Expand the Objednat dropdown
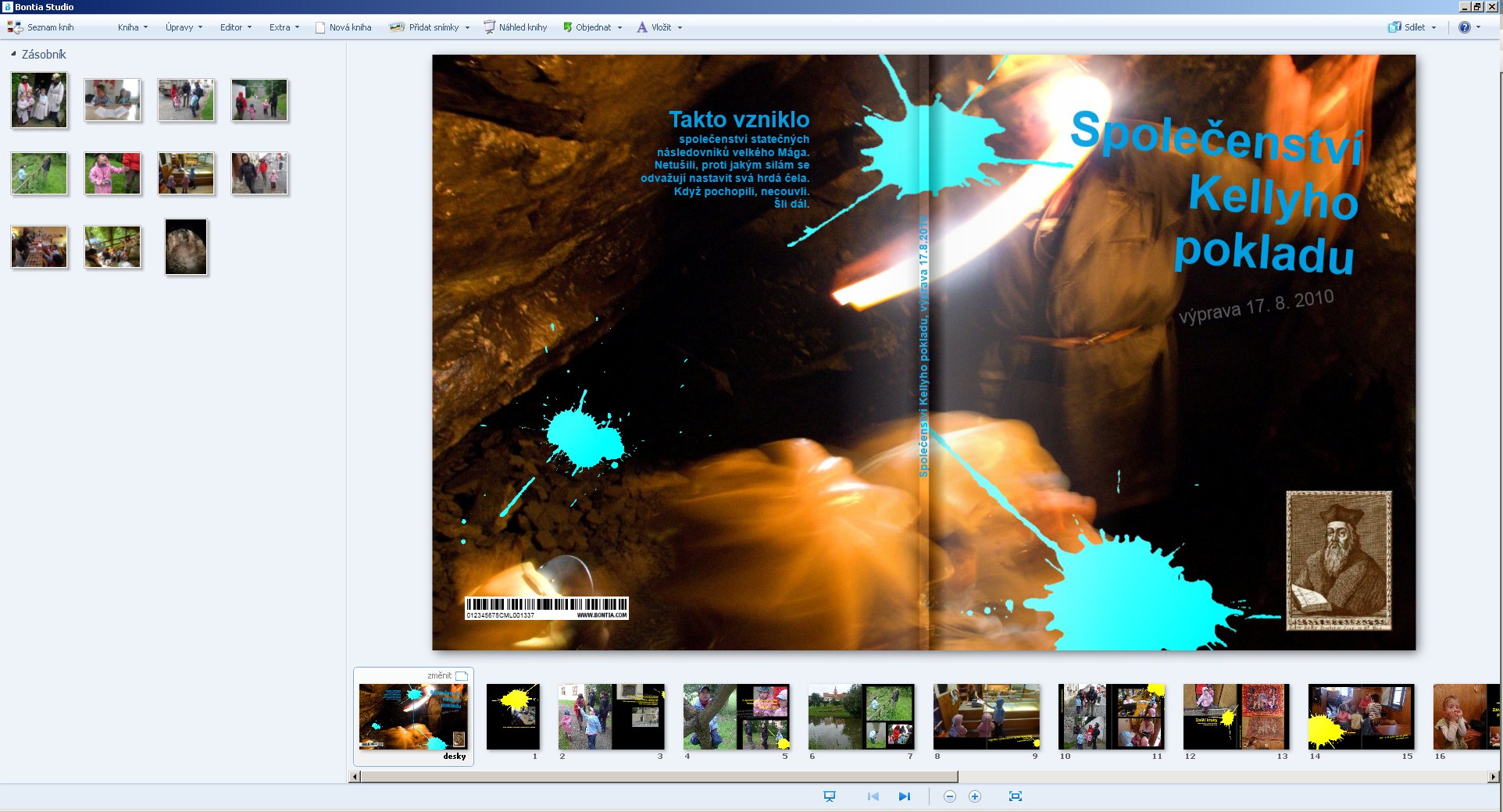 pyautogui.click(x=593, y=27)
